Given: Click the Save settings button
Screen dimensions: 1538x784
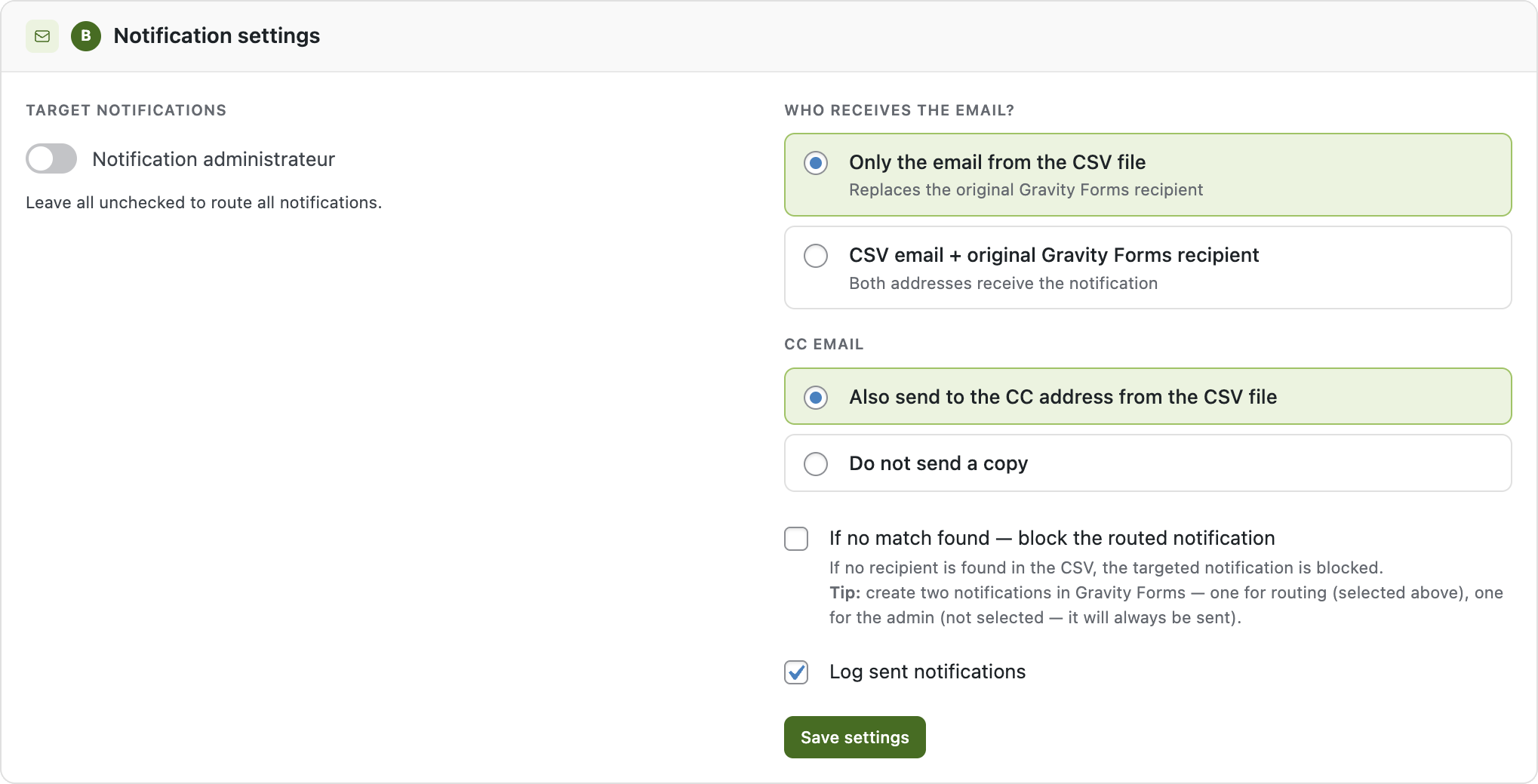Looking at the screenshot, I should tap(855, 737).
